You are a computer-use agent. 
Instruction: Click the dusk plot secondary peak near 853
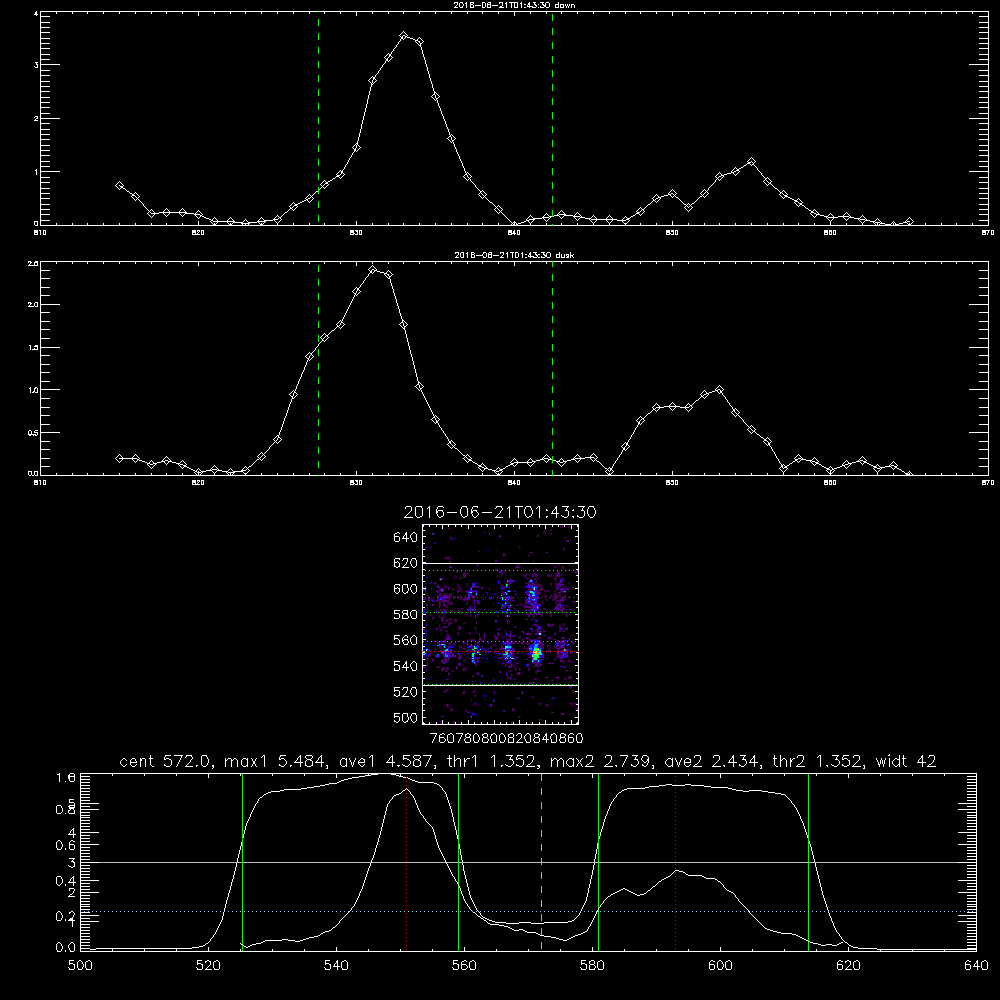coord(719,389)
